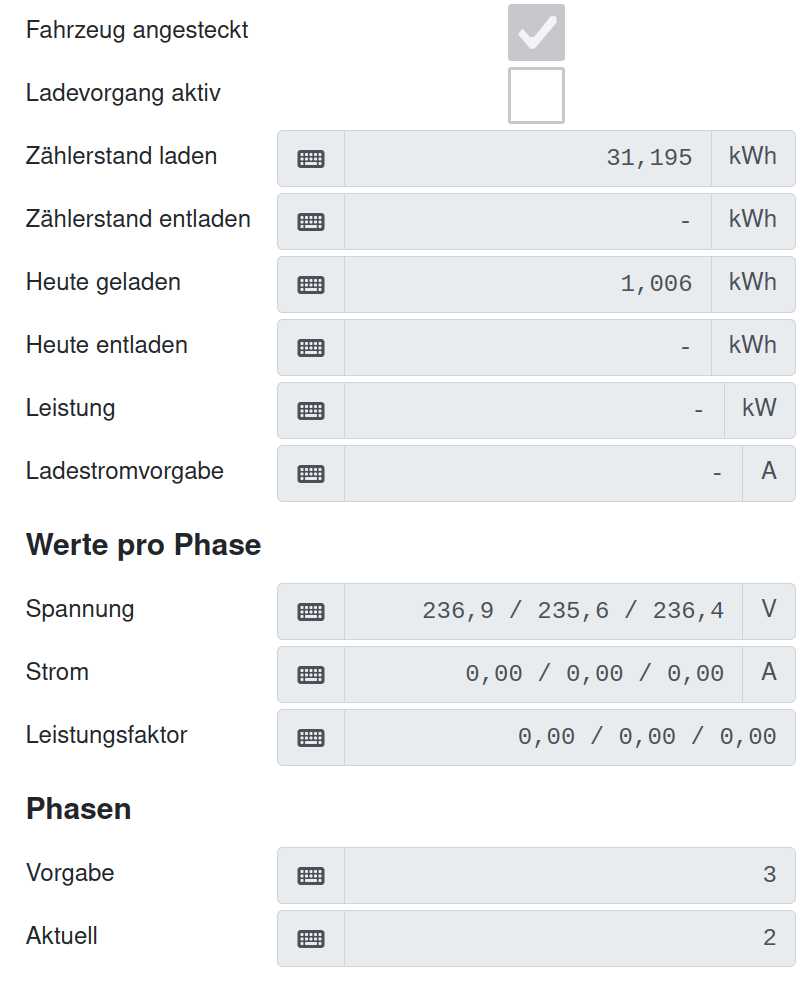Screen dimensions: 808x983
Task: Click the Strom per-phase current field
Action: click(x=543, y=674)
